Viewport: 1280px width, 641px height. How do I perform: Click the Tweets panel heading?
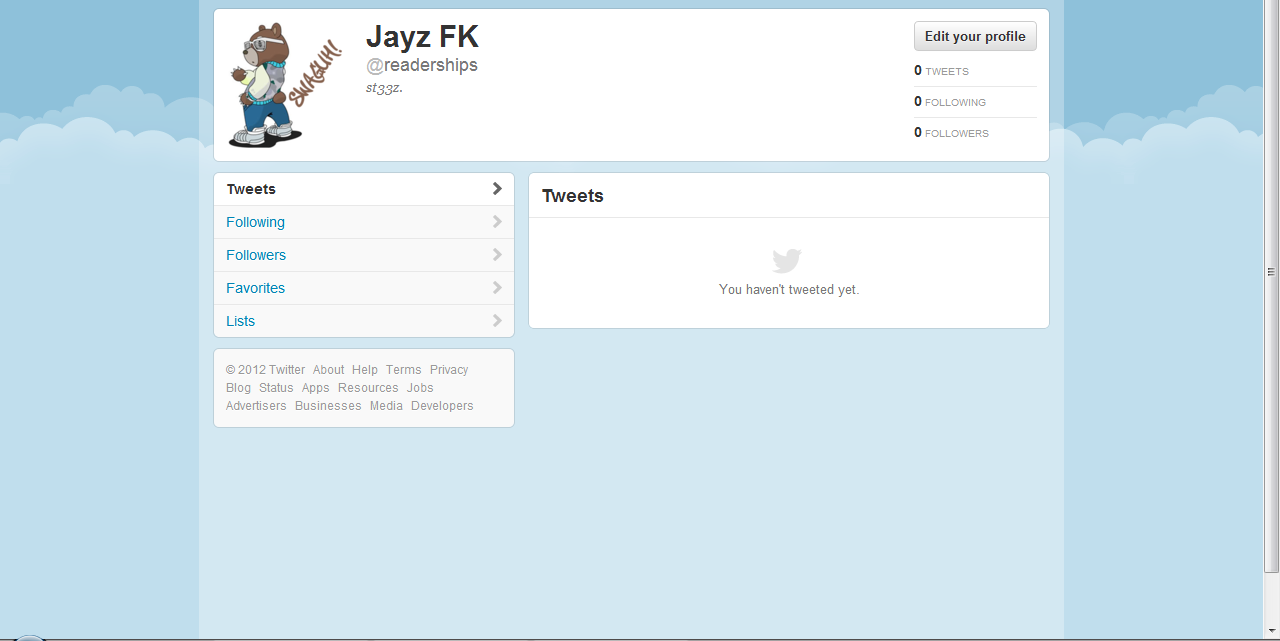(573, 196)
